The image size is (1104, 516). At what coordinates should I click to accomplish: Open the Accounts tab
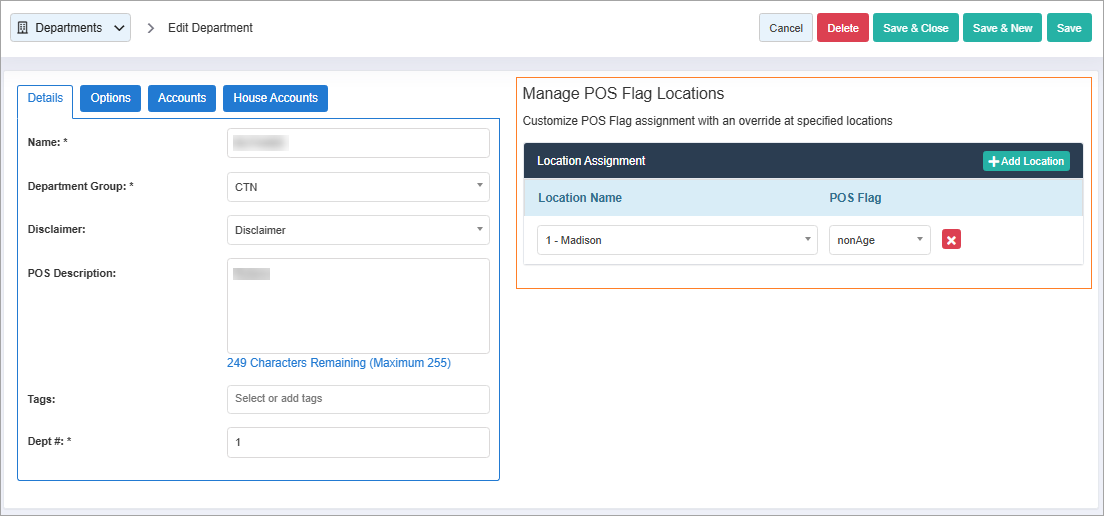[x=182, y=98]
